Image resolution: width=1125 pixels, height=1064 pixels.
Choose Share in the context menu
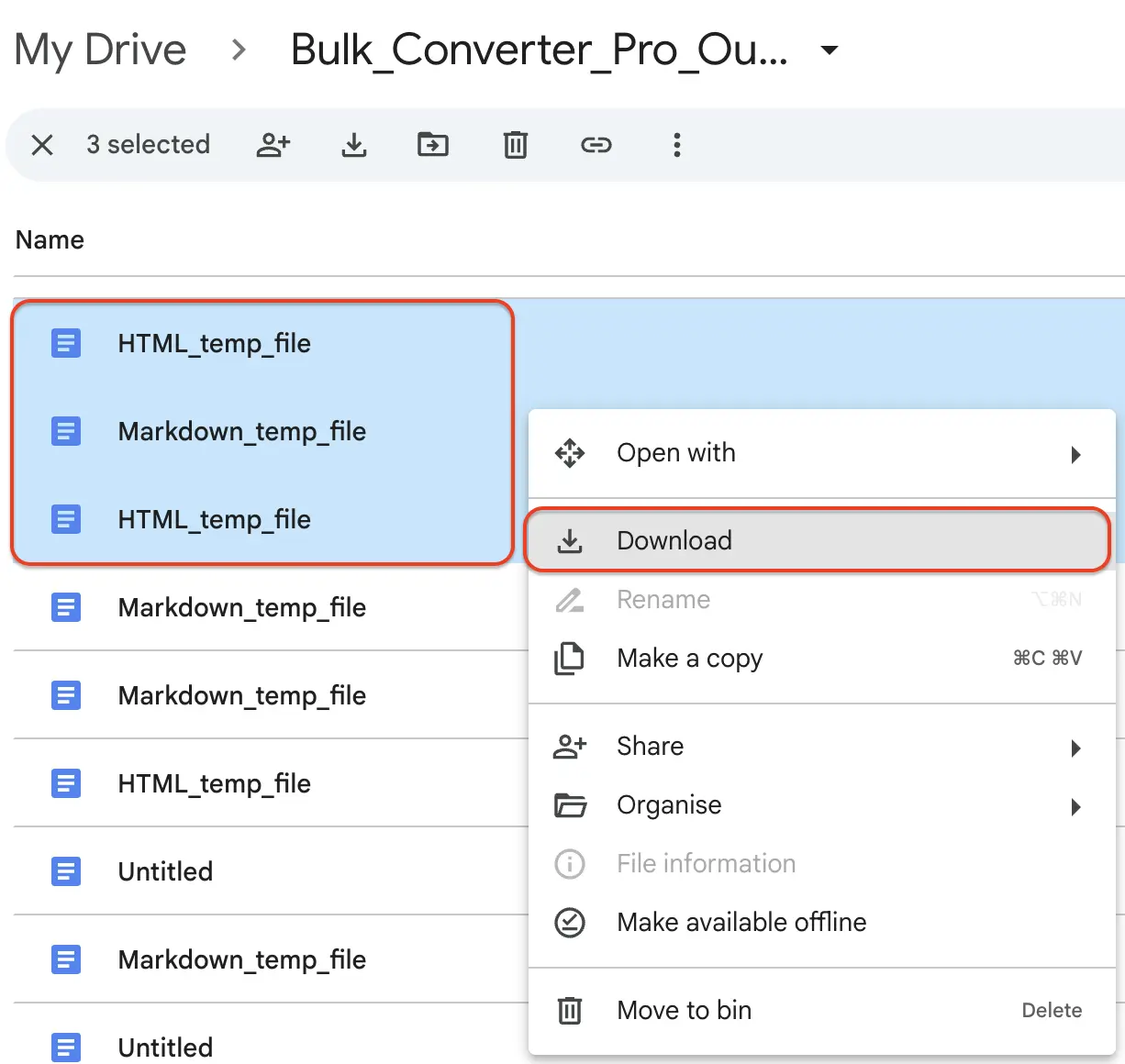coord(822,747)
